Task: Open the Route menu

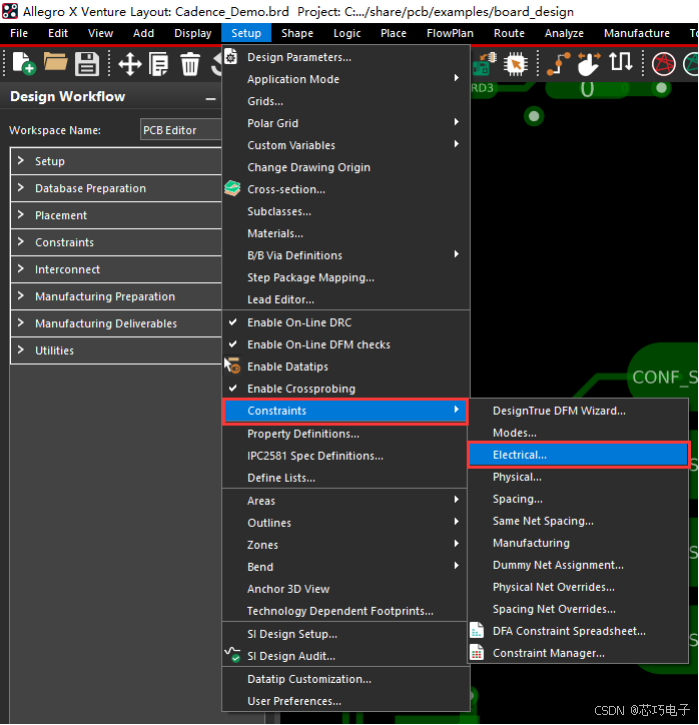Action: pyautogui.click(x=509, y=33)
